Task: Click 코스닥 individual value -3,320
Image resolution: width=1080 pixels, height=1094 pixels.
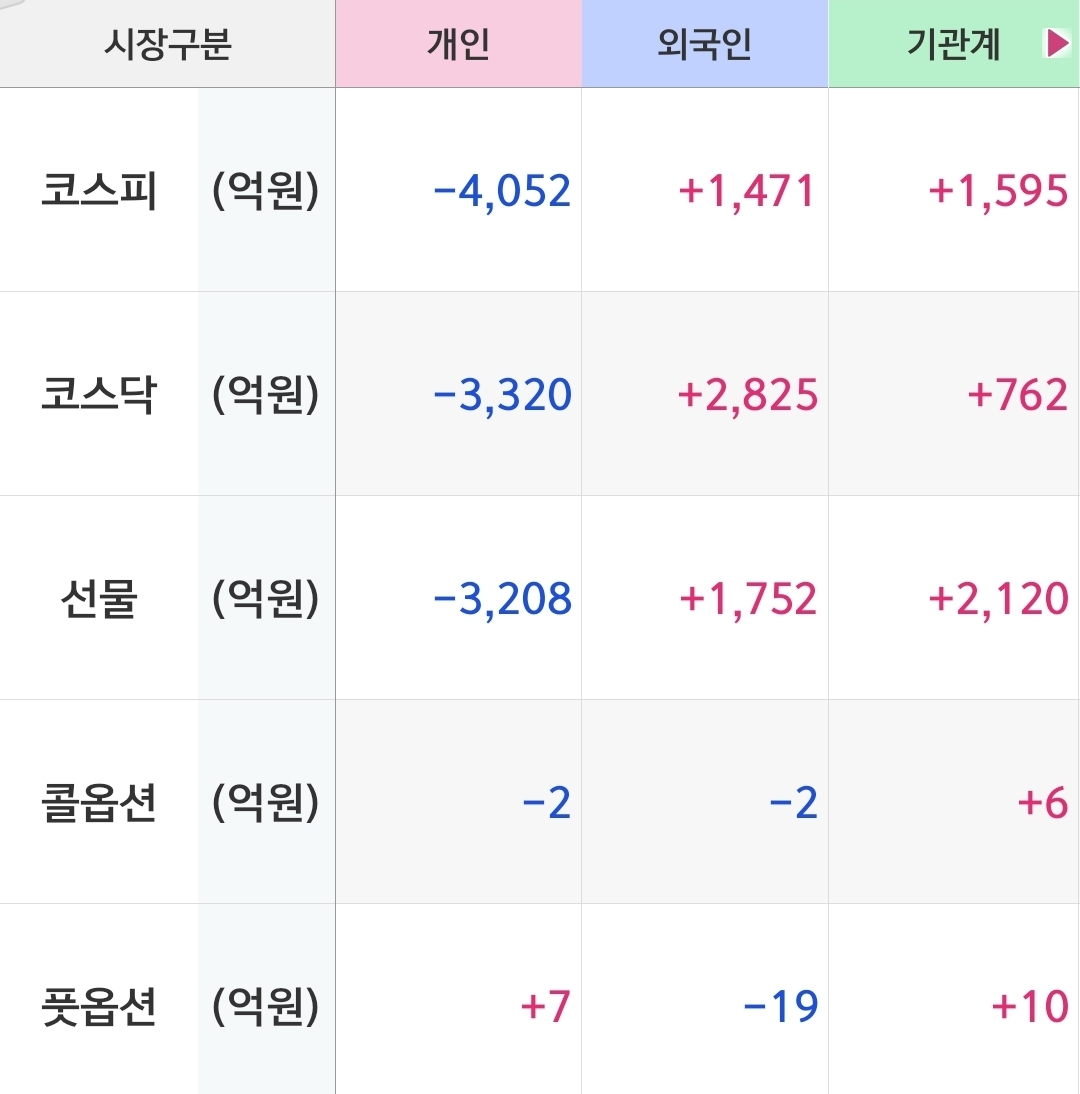Action: 502,395
